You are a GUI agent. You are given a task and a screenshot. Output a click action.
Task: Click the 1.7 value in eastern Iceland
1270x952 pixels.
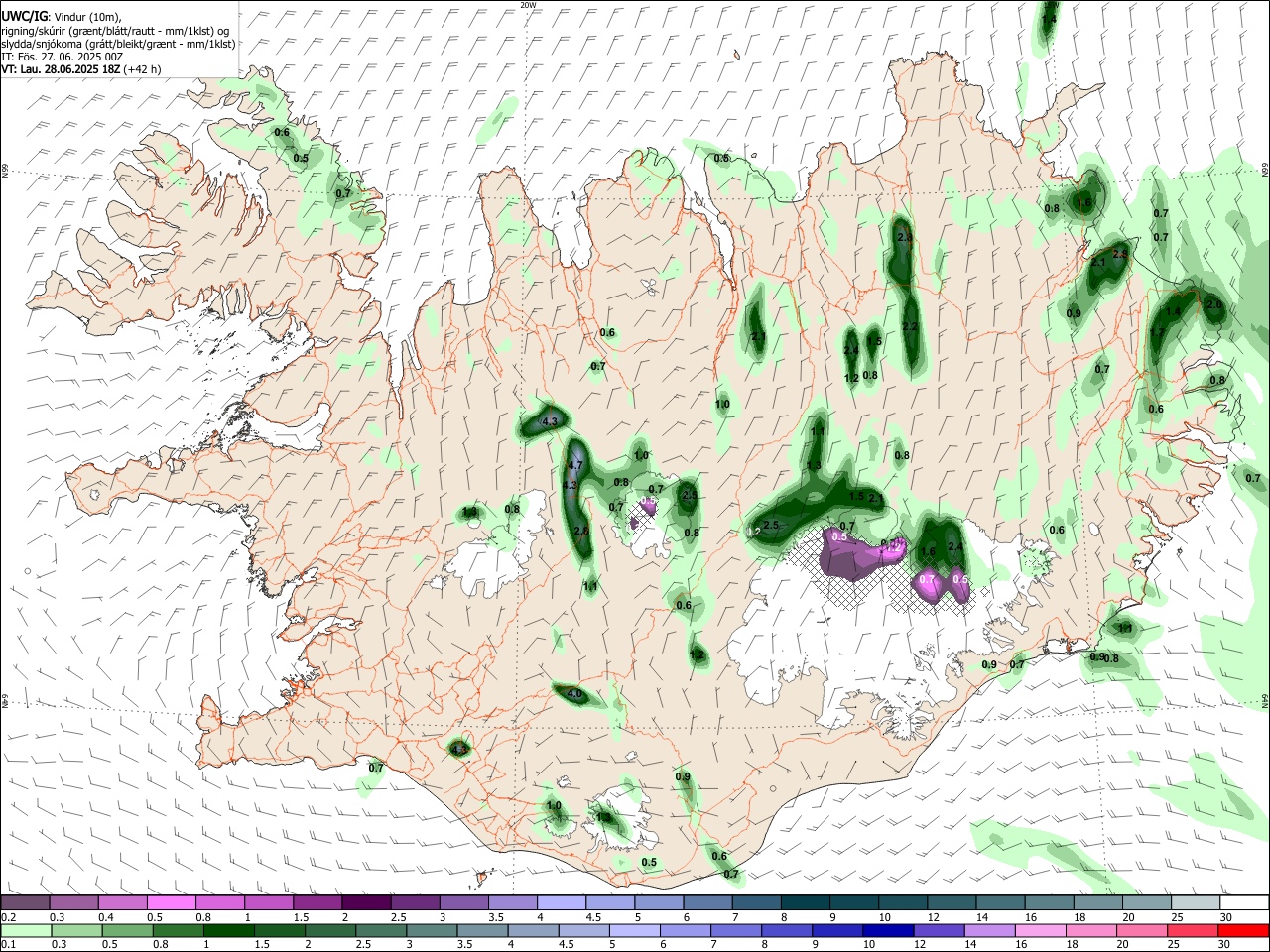pos(1157,333)
